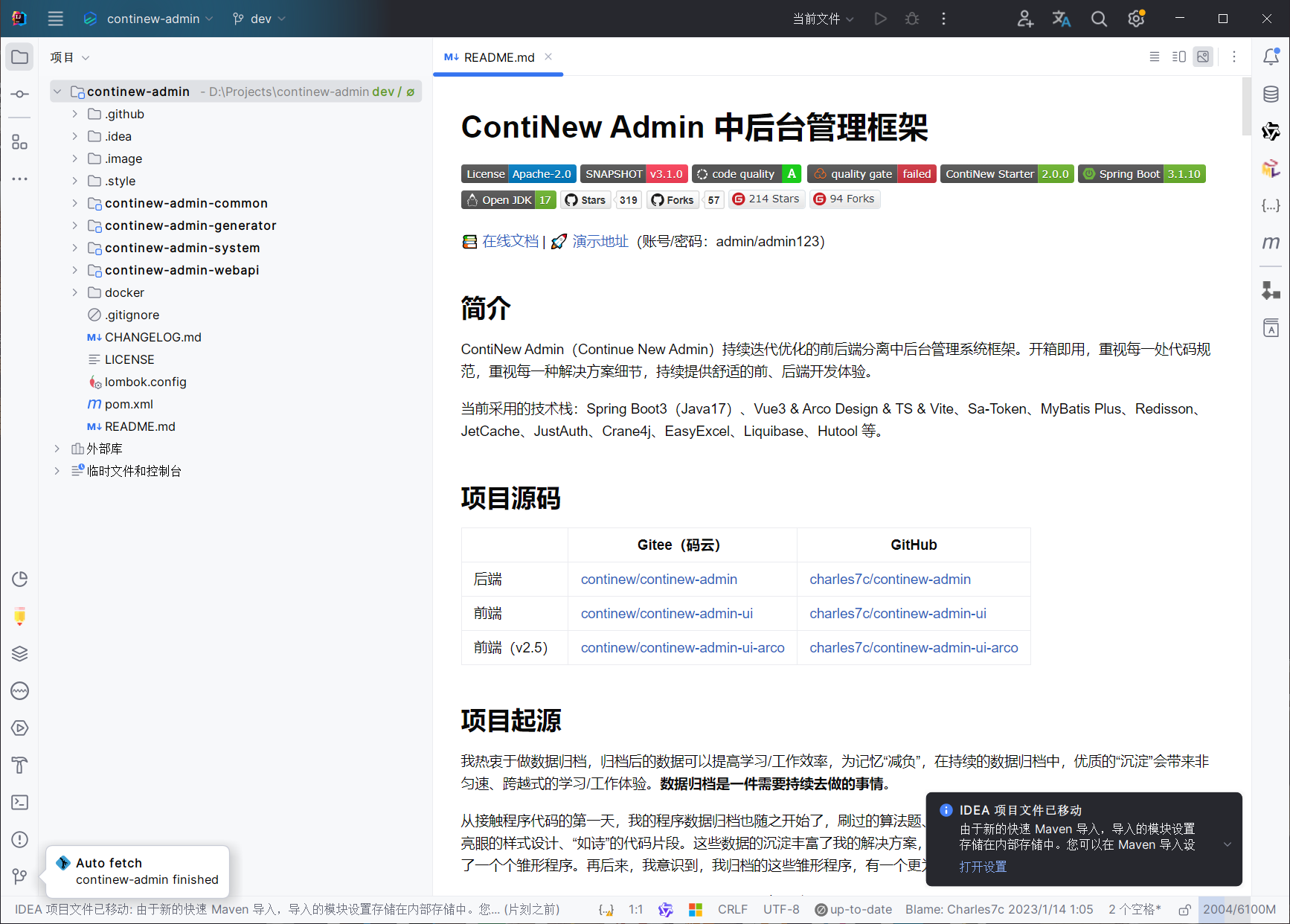The image size is (1290, 924).
Task: Open the continew-admin project dropdown
Action: click(x=148, y=19)
